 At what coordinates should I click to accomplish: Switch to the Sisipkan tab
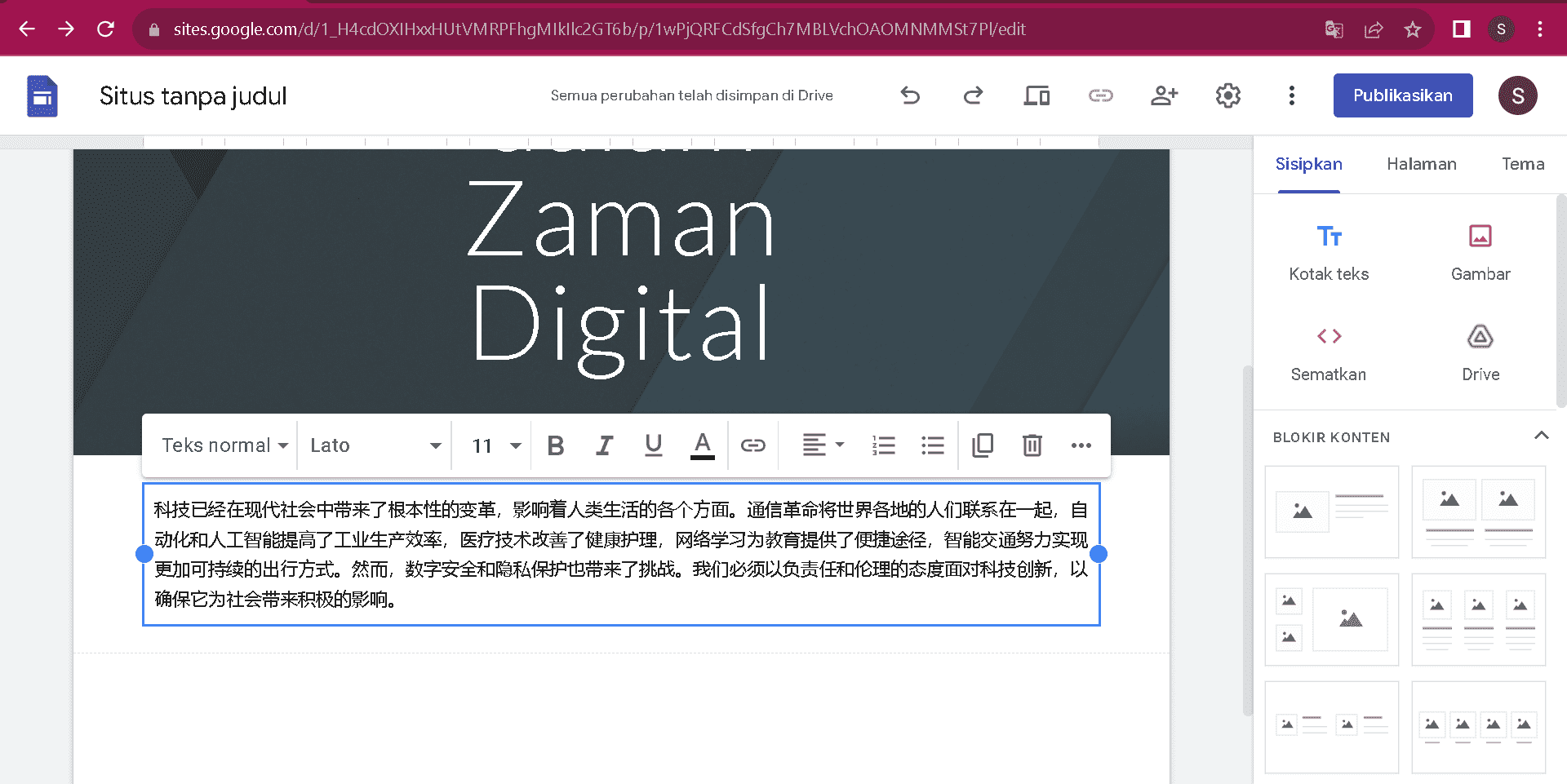(x=1308, y=164)
